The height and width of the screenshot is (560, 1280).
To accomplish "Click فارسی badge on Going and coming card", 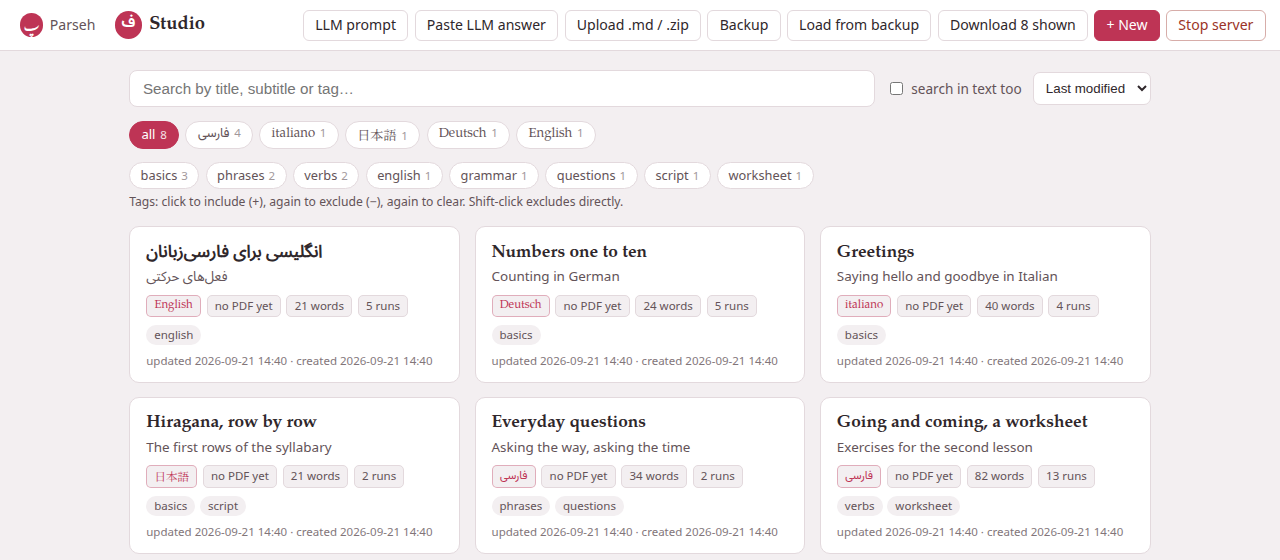I will (859, 477).
